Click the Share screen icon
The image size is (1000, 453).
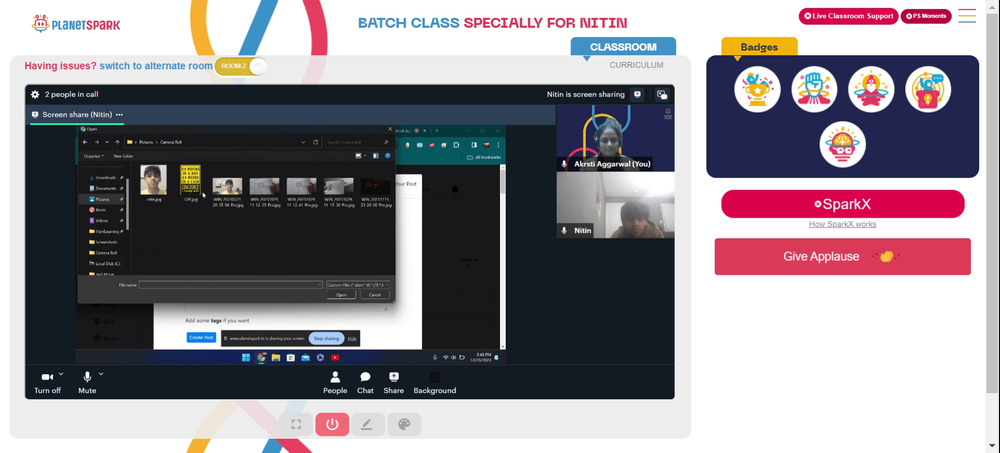[394, 378]
